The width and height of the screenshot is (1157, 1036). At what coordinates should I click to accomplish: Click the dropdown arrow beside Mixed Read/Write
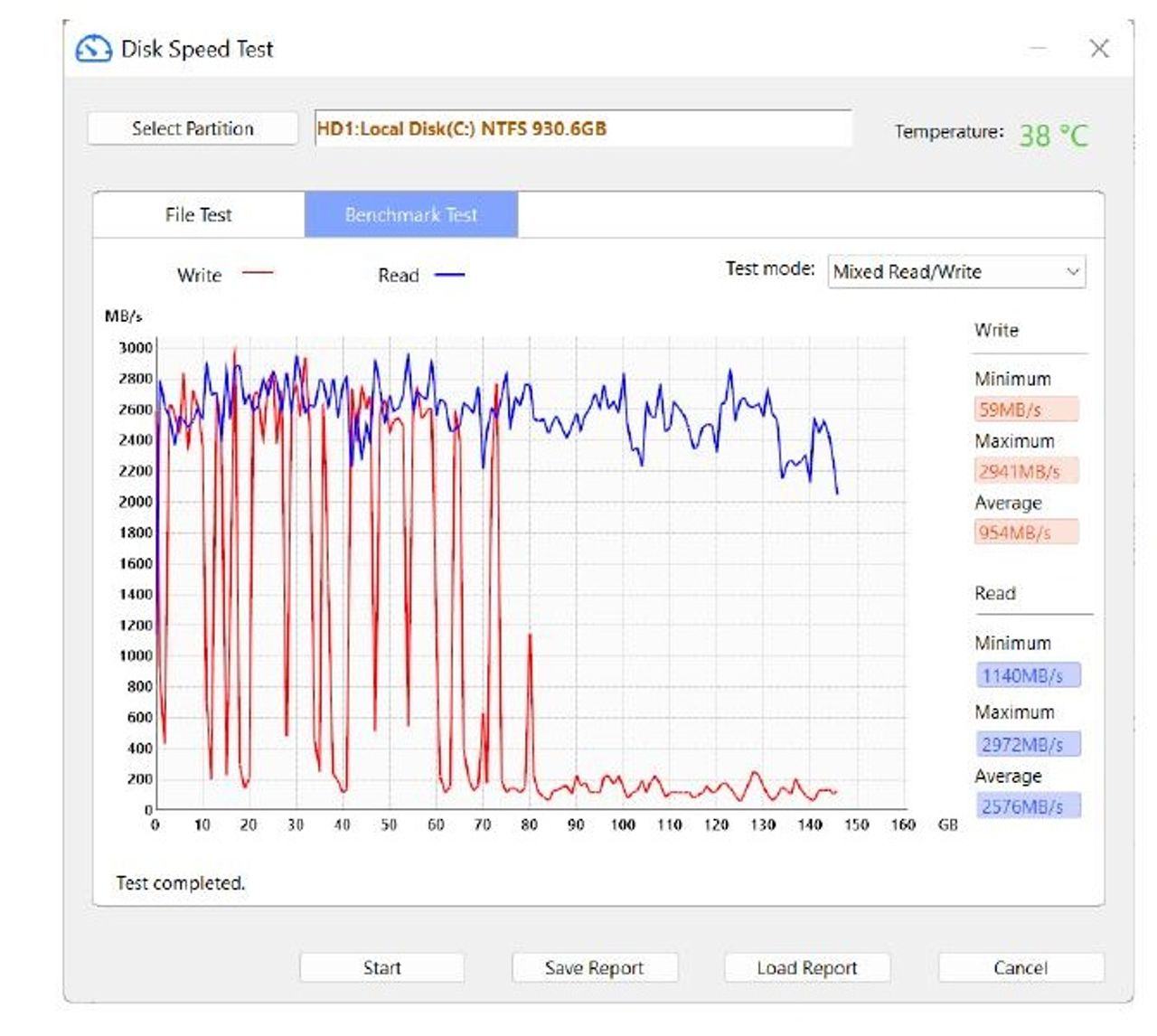pos(1073,271)
